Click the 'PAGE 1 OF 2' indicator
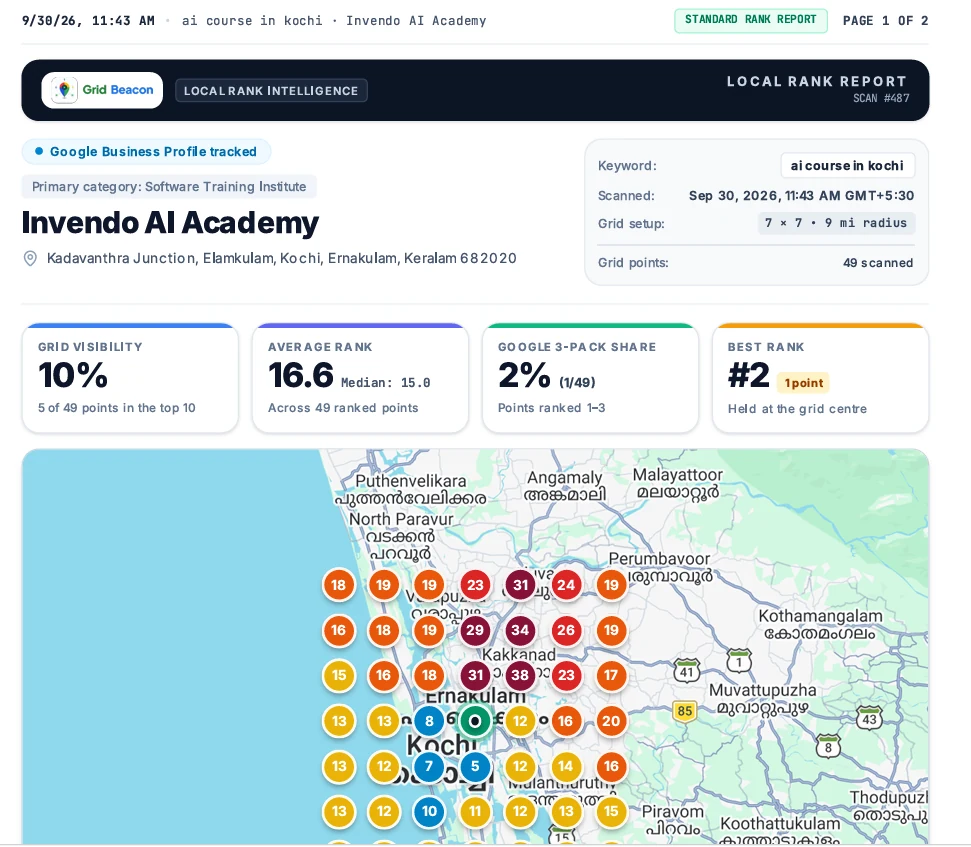This screenshot has width=971, height=847. point(886,20)
